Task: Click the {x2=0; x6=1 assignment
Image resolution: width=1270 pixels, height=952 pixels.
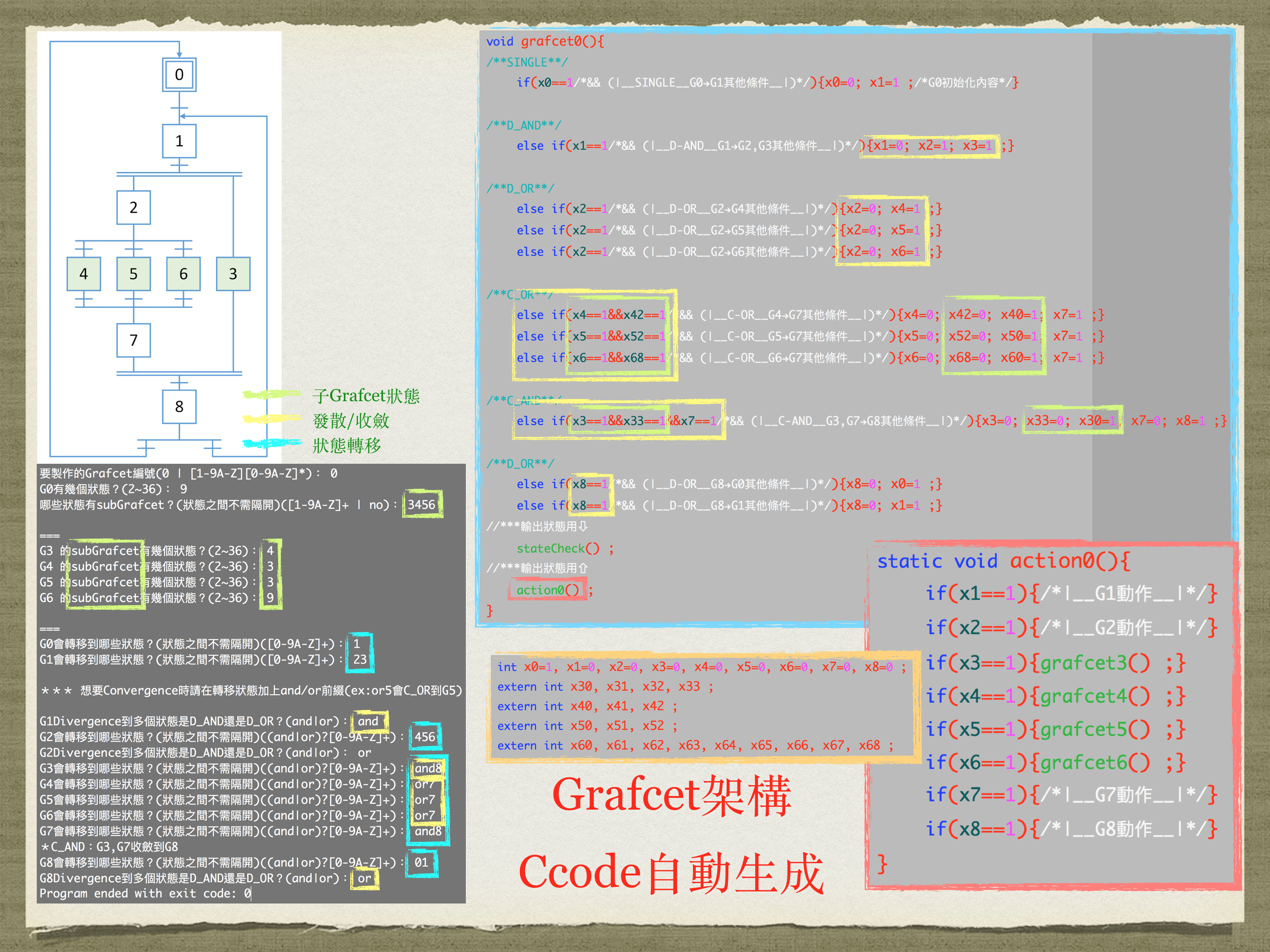Action: (881, 252)
